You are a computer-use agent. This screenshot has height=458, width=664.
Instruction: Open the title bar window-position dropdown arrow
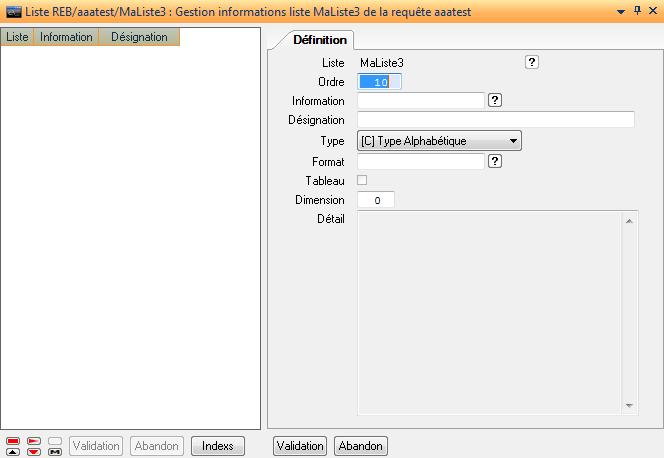[x=621, y=11]
